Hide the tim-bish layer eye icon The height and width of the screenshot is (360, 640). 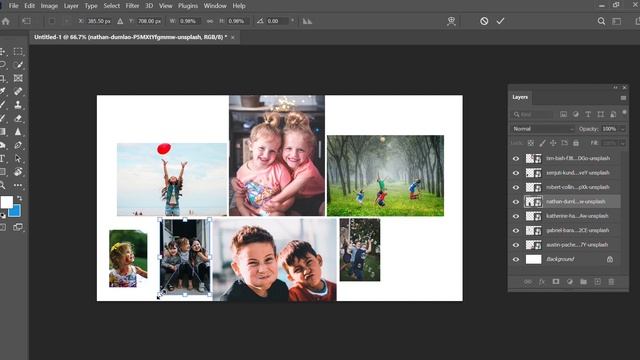coord(516,159)
